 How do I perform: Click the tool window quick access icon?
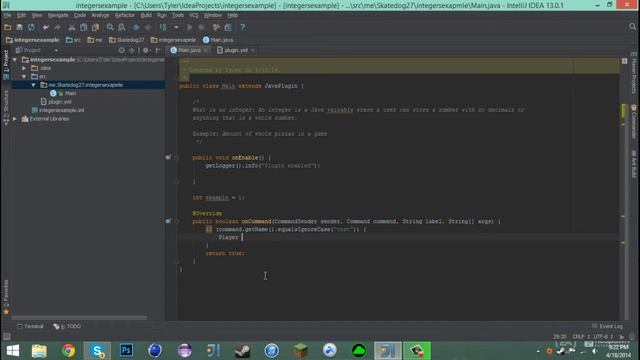pyautogui.click(x=7, y=336)
